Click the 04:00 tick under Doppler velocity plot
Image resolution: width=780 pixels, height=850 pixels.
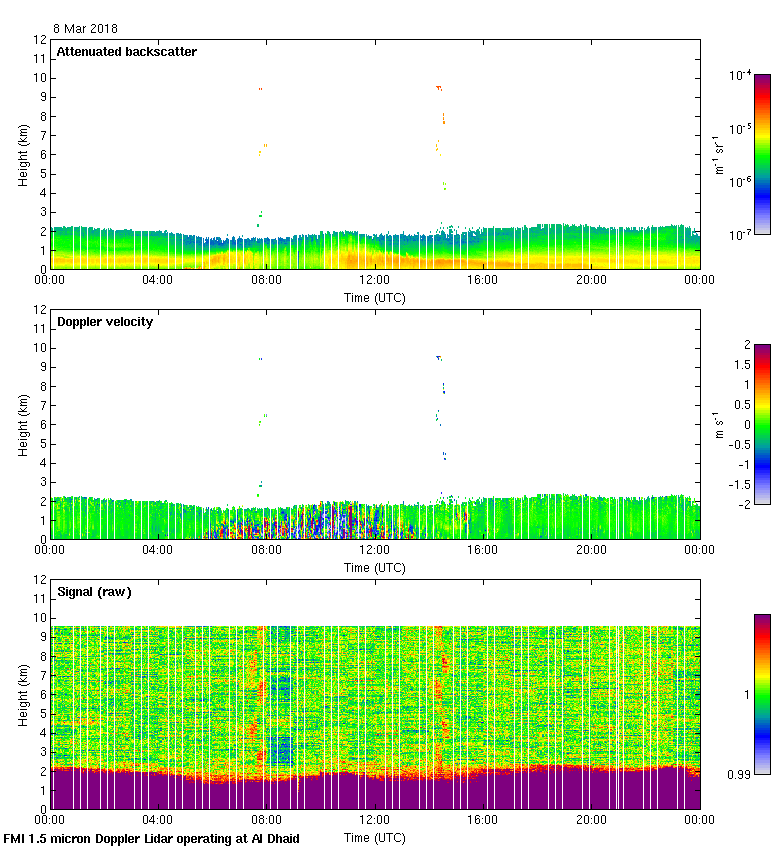[158, 550]
